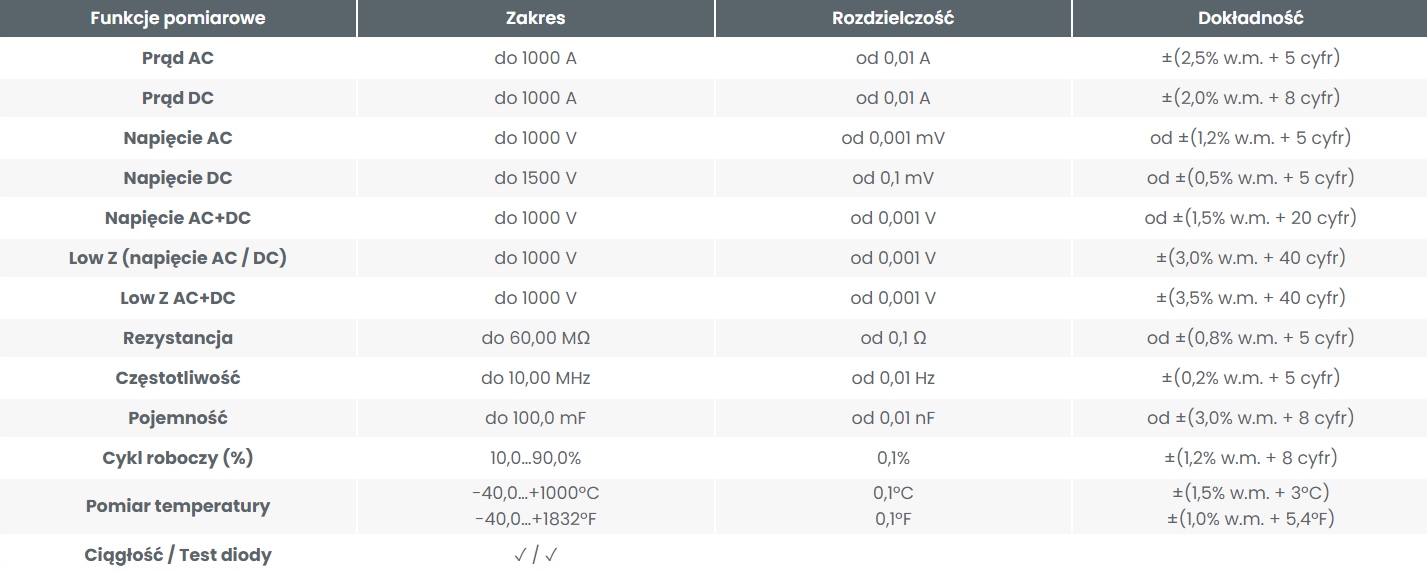Click the Rezystancja row label
Screen dimensions: 1427x571
[x=178, y=338]
